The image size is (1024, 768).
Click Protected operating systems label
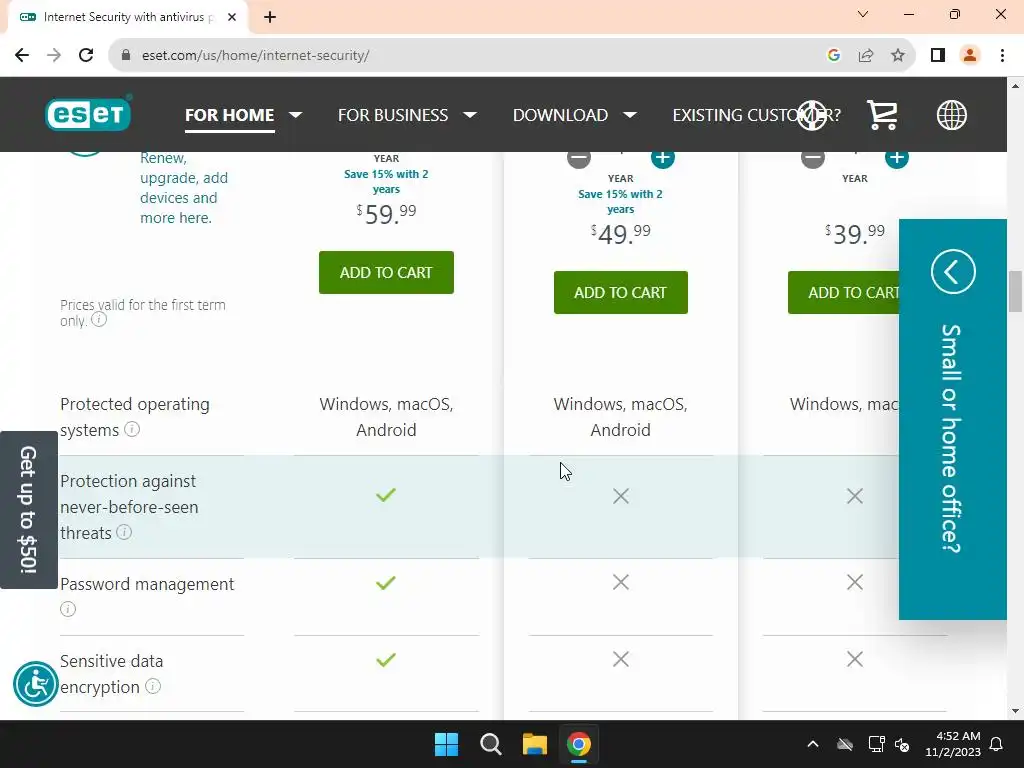click(135, 417)
